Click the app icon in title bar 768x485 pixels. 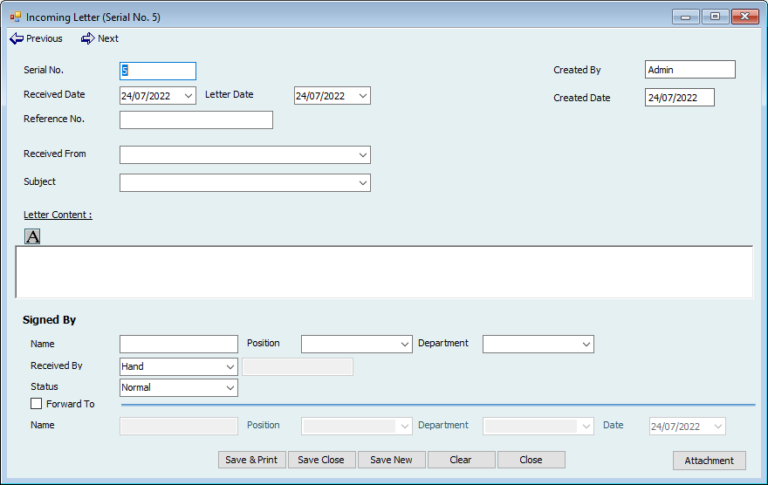[15, 17]
